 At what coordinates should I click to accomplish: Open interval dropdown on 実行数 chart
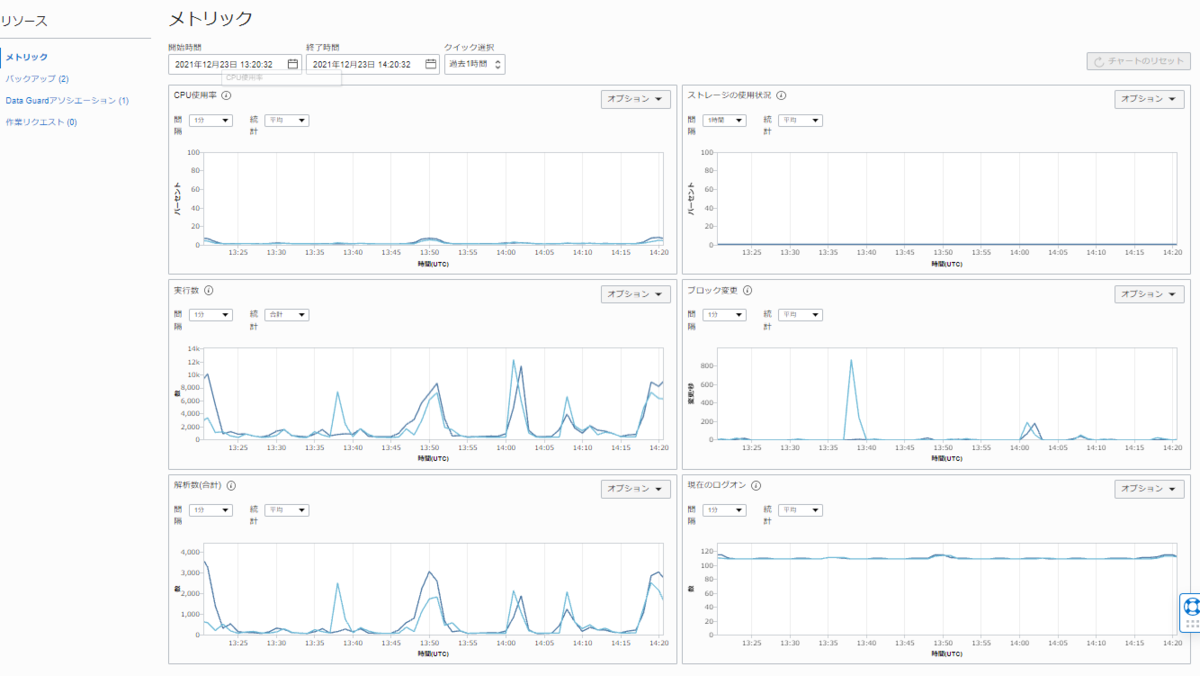tap(211, 315)
